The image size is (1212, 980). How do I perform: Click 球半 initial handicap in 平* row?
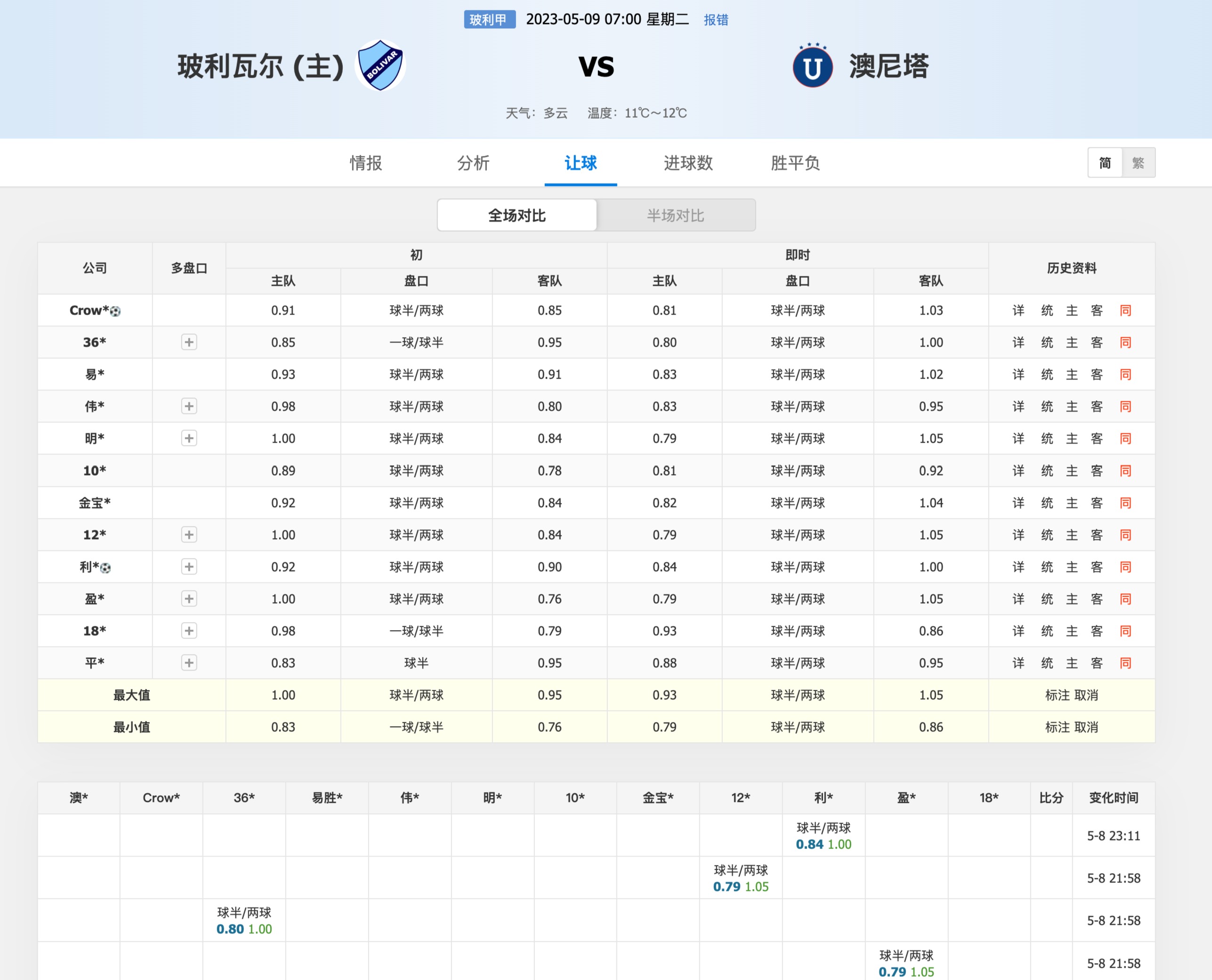(416, 663)
